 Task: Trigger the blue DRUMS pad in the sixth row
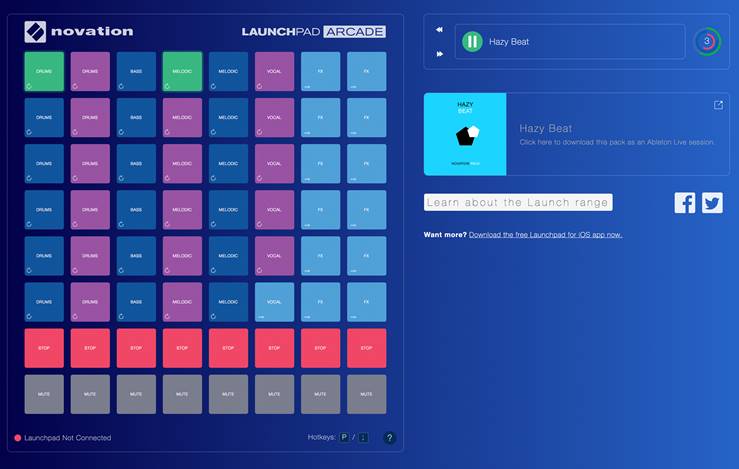pyautogui.click(x=44, y=302)
